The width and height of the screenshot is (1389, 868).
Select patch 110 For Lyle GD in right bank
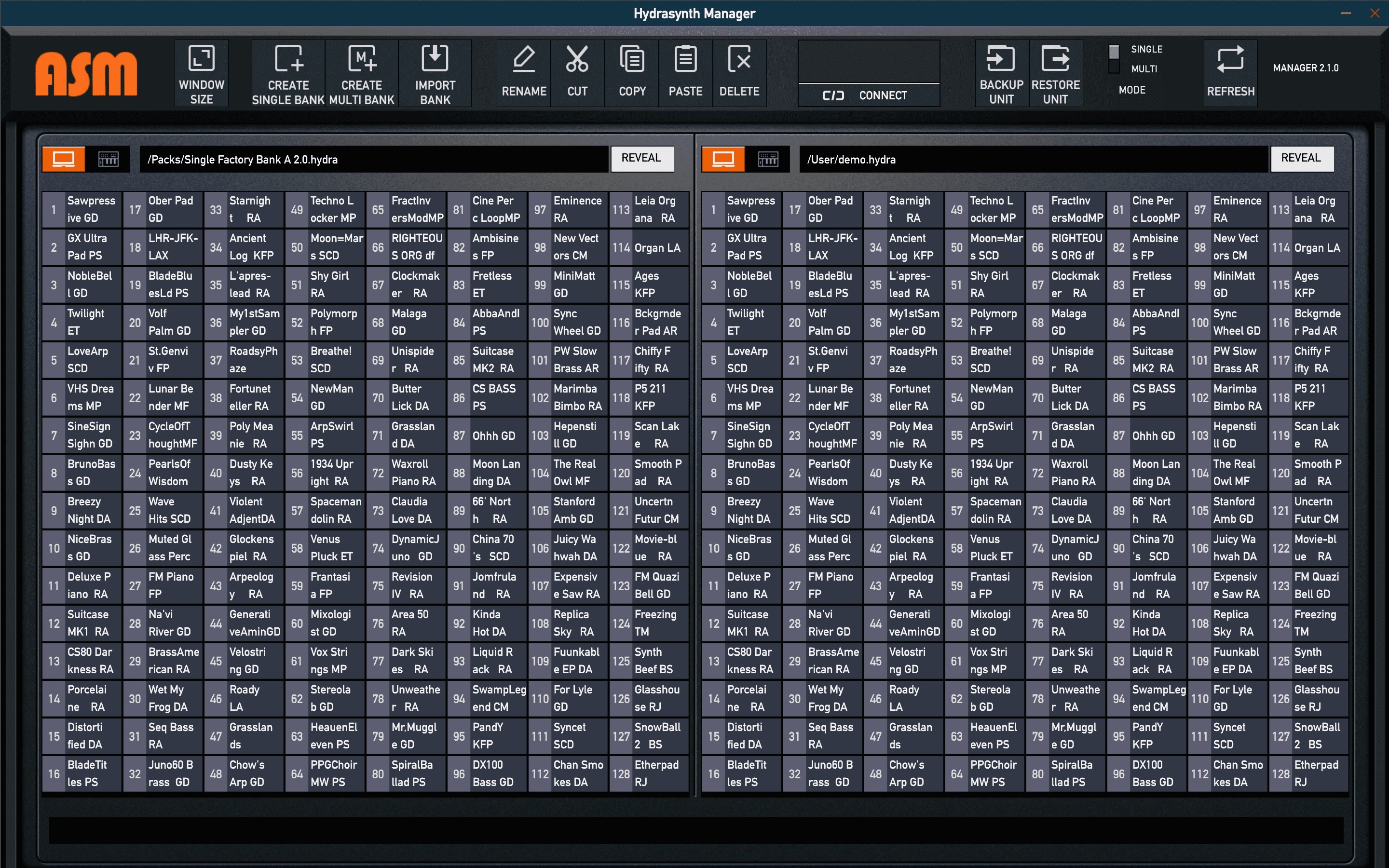[1228, 698]
